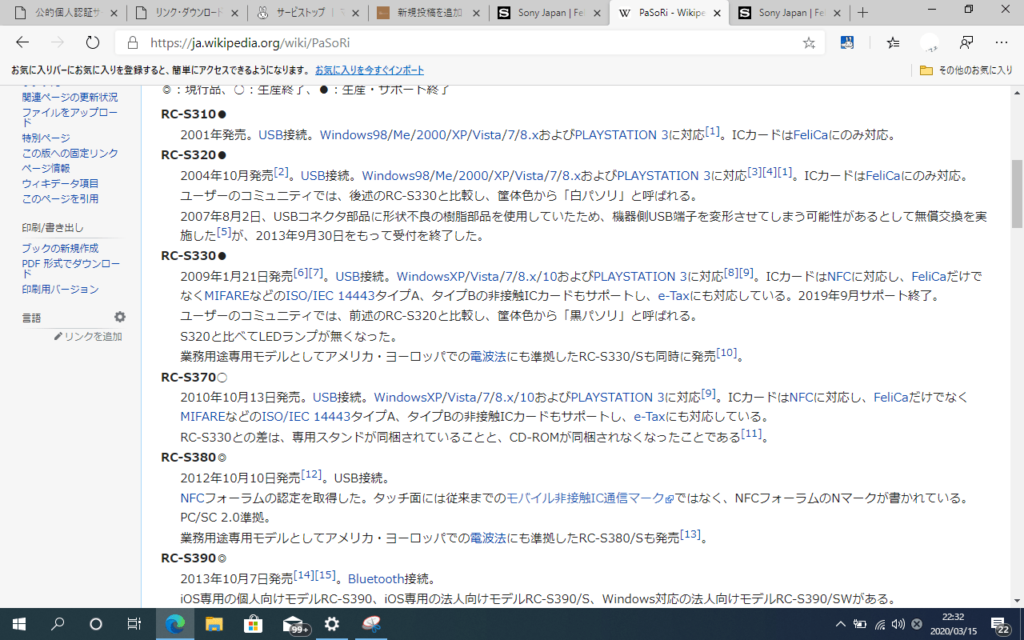This screenshot has width=1024, height=640.
Task: Open File Explorer from the taskbar
Action: click(214, 624)
